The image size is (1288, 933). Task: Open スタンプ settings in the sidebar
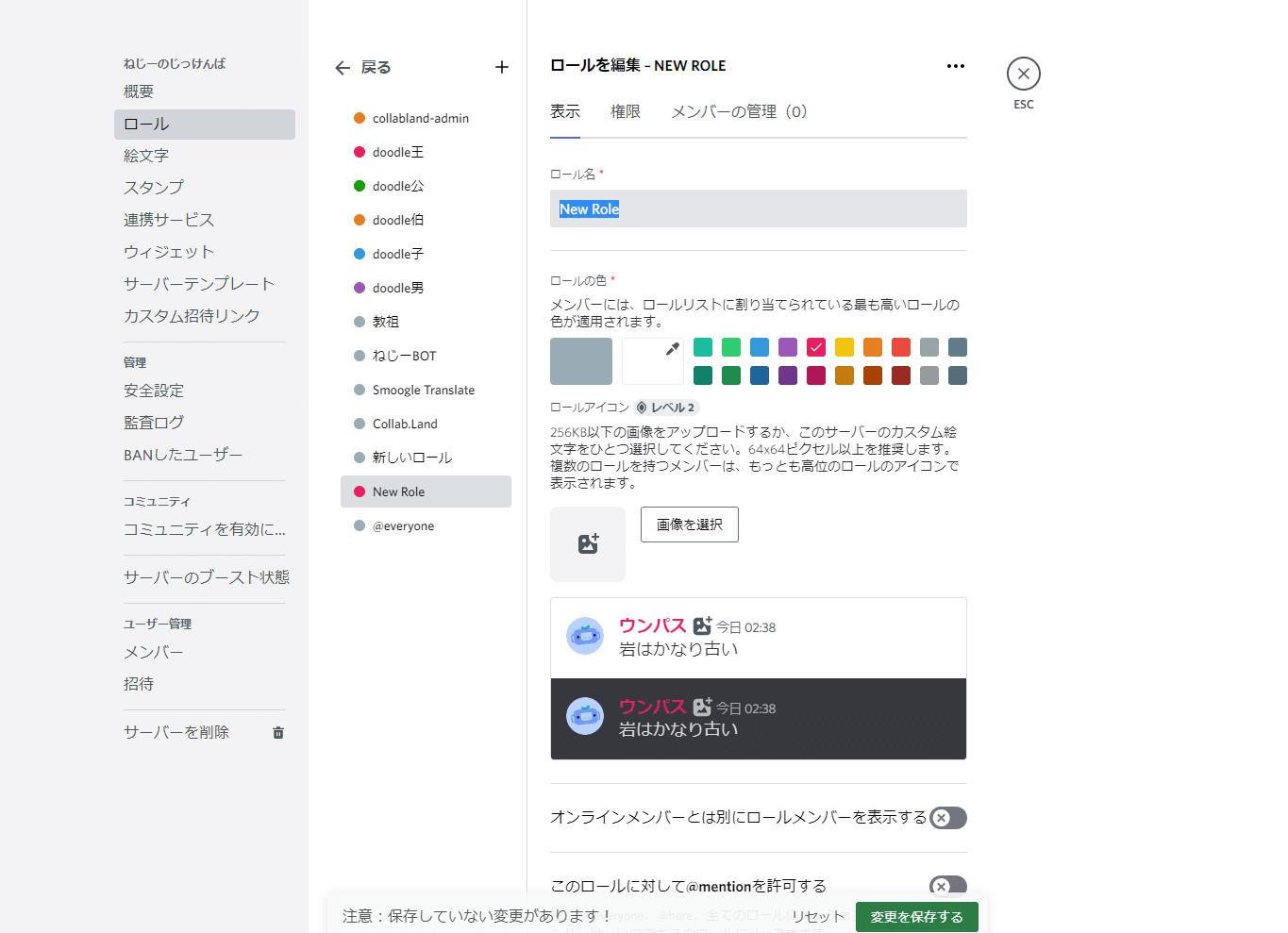click(153, 187)
